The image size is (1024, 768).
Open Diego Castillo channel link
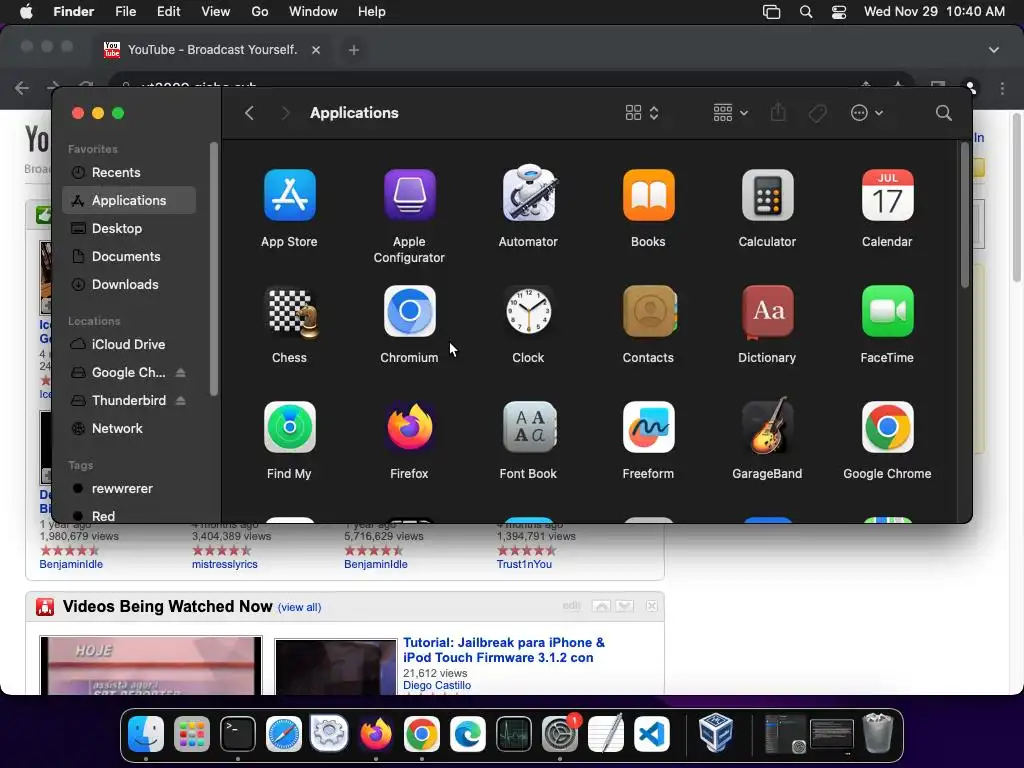(437, 685)
